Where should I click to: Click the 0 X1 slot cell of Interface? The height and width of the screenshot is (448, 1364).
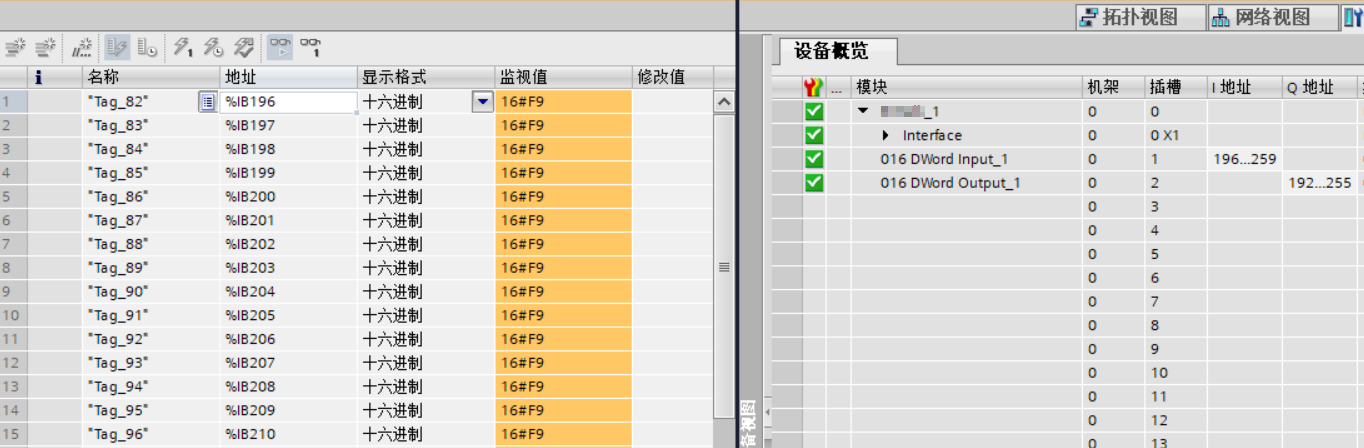[x=1175, y=135]
